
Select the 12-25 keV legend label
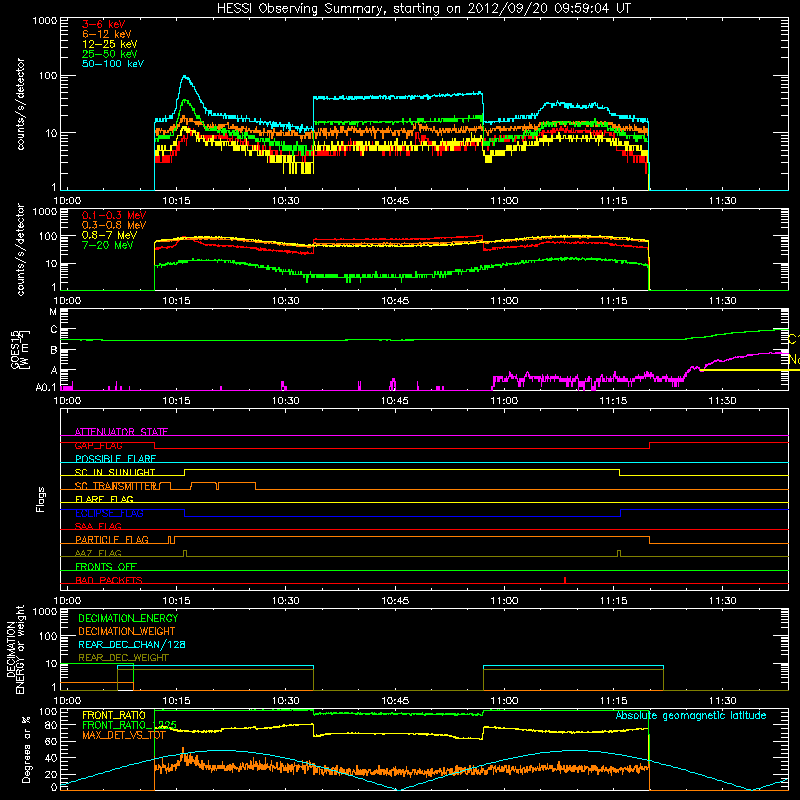(x=110, y=44)
